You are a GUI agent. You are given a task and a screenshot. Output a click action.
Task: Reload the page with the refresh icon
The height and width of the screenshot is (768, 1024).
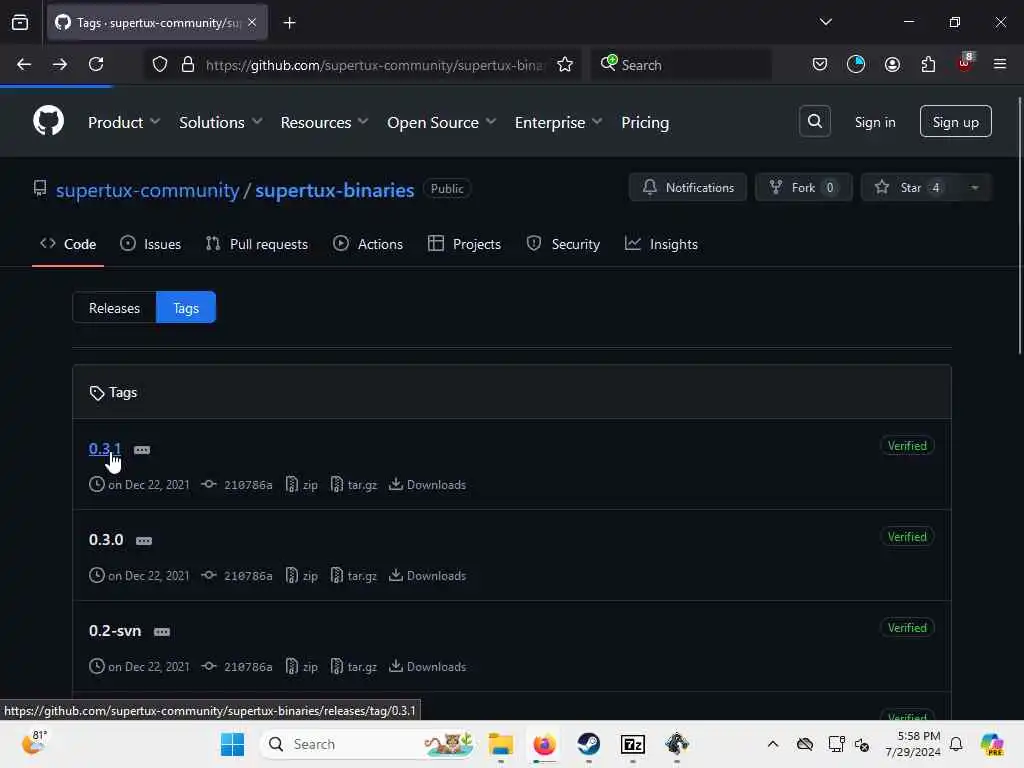tap(96, 64)
